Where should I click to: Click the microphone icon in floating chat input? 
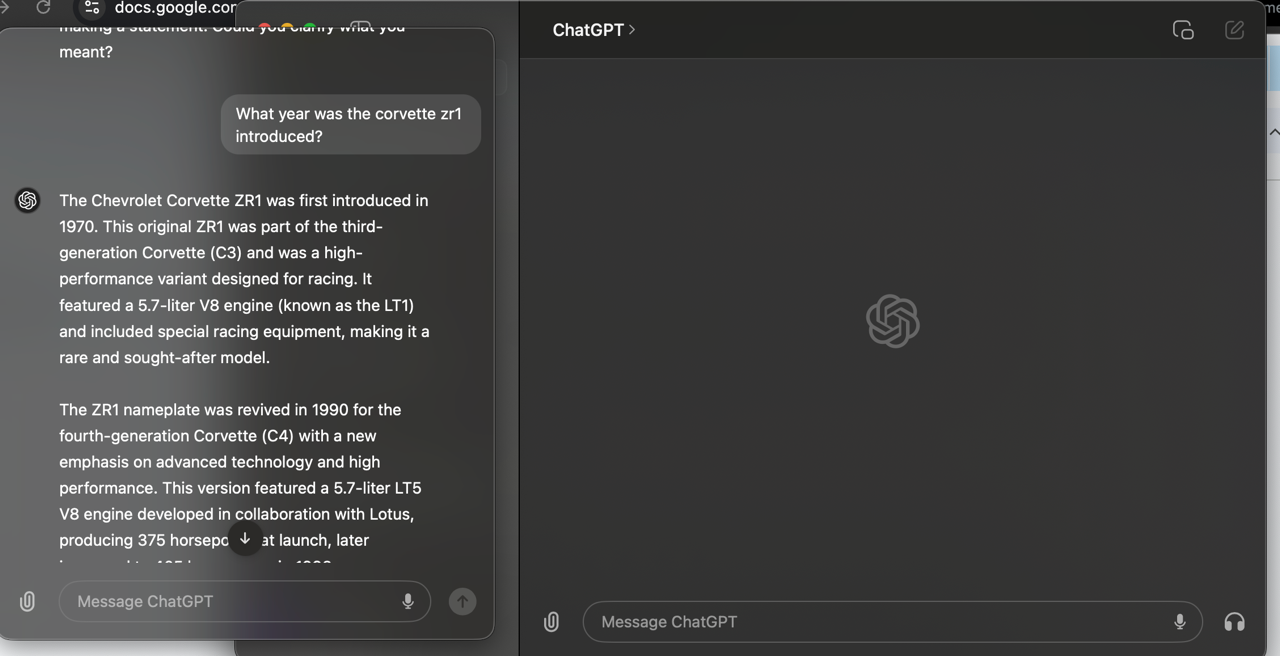[x=408, y=602]
